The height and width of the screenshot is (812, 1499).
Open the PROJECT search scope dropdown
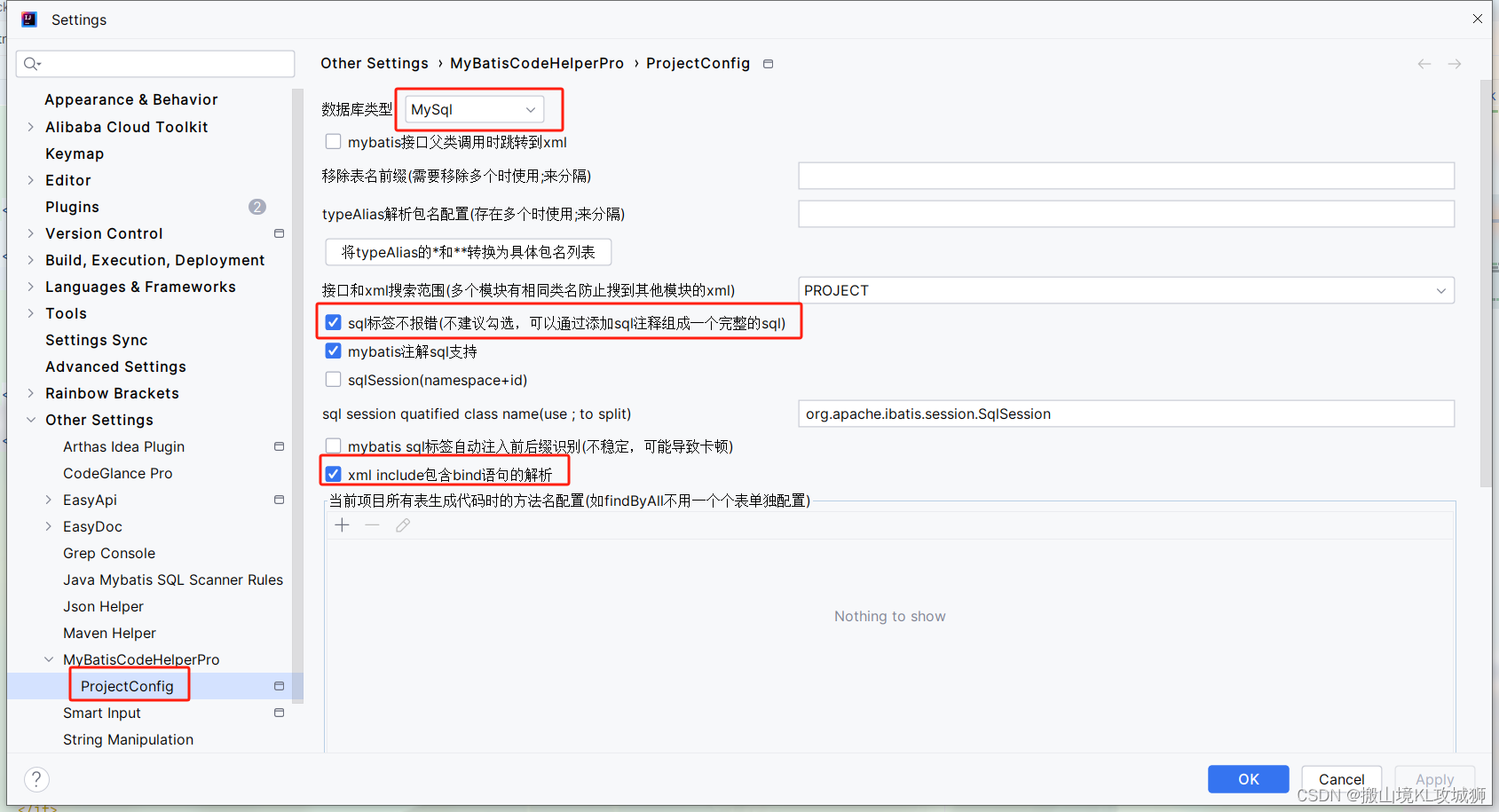point(1126,290)
